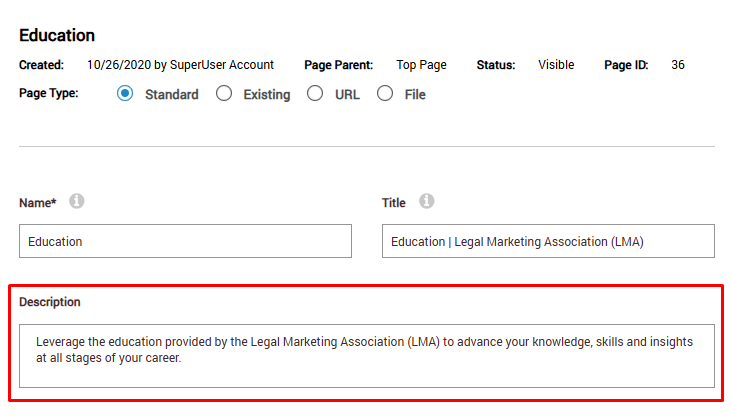731x416 pixels.
Task: Click the 'Description' field label
Action: (50, 302)
